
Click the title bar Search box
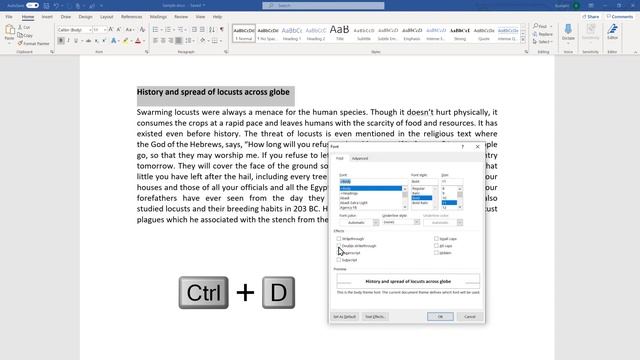[x=323, y=5]
